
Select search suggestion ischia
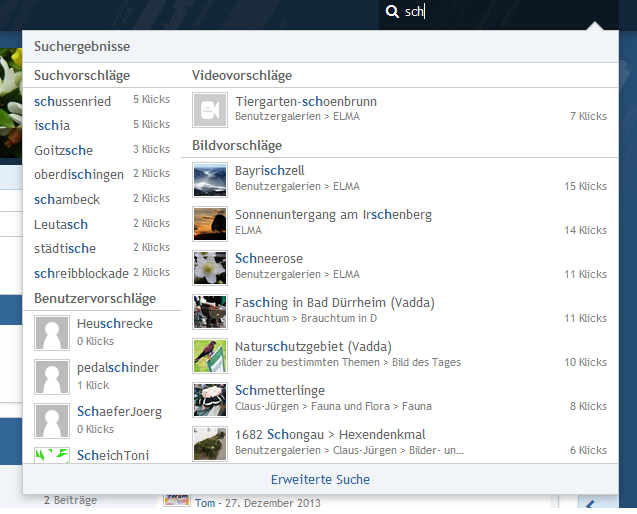52,125
